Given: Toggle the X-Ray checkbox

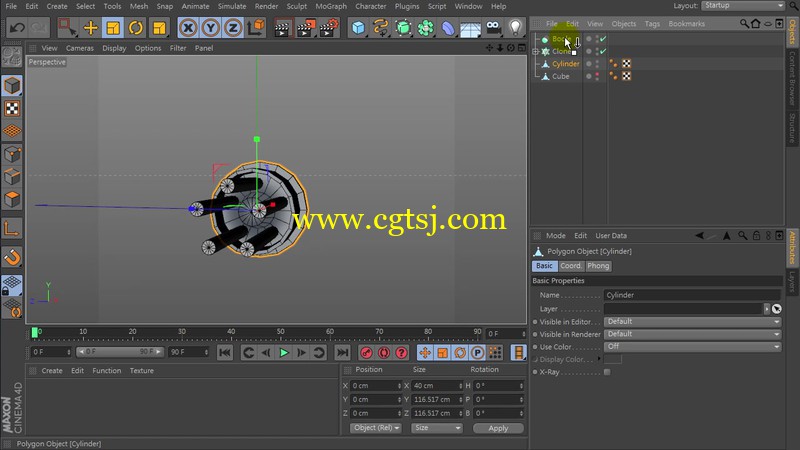Looking at the screenshot, I should [607, 372].
